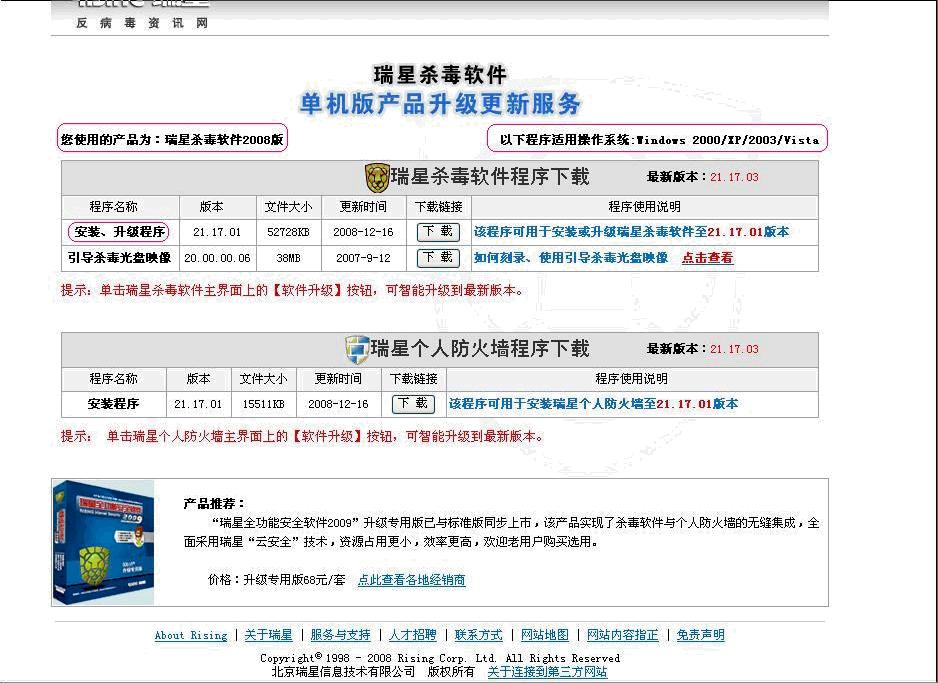Click the 2007-9-12 update date cell
The height and width of the screenshot is (683, 938).
(x=363, y=258)
